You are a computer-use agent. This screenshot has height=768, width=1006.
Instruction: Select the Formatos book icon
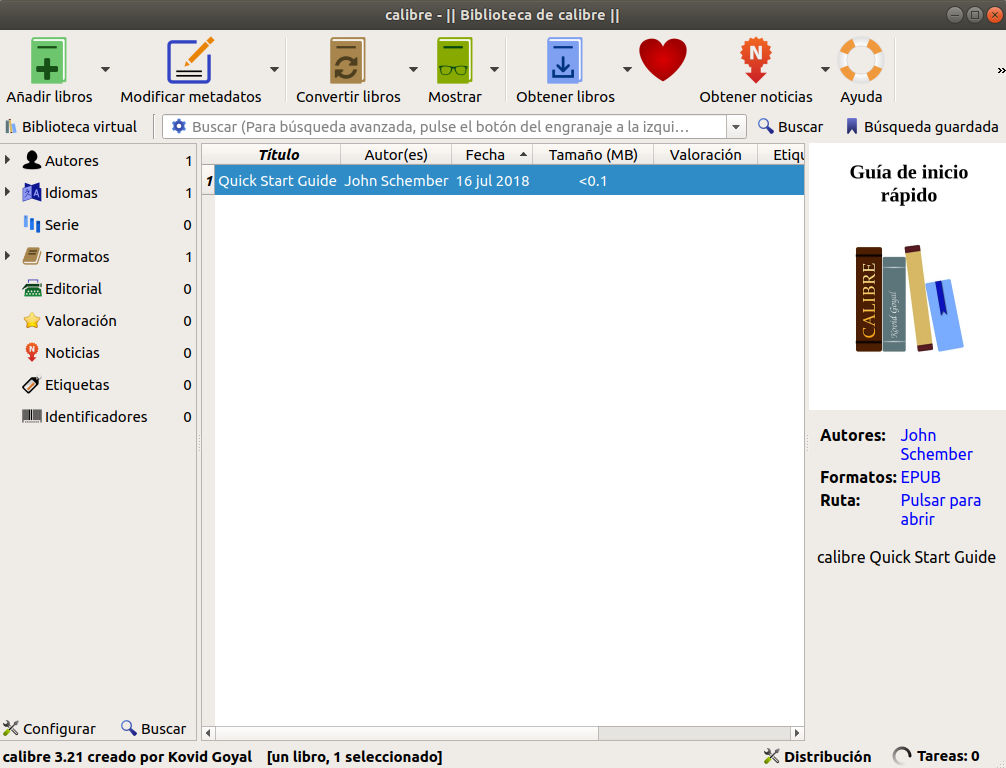pos(31,256)
